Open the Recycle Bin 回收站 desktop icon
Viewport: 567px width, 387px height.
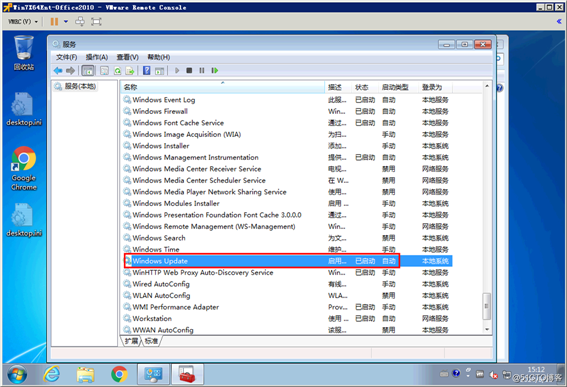tap(24, 53)
